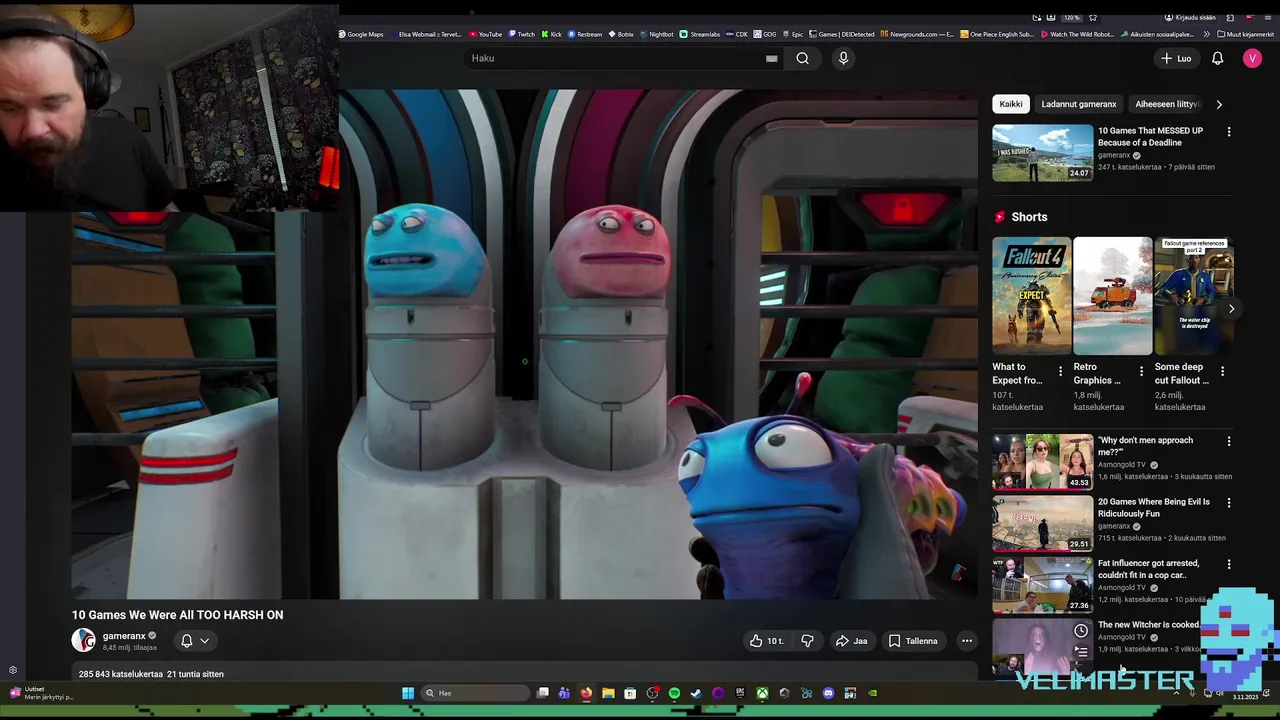Like the video with thumbs up

[x=767, y=641]
